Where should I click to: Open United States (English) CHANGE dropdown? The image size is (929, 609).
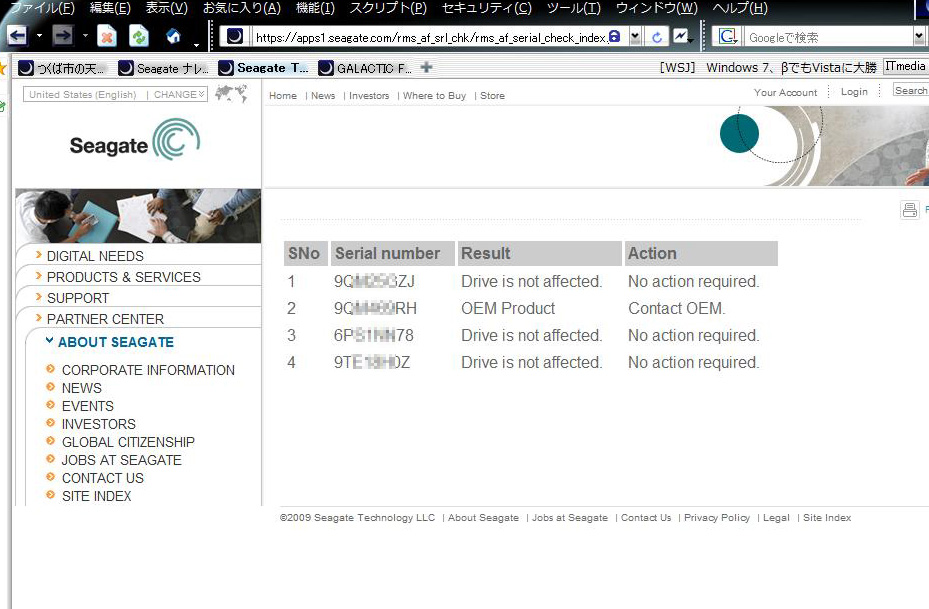coord(116,94)
